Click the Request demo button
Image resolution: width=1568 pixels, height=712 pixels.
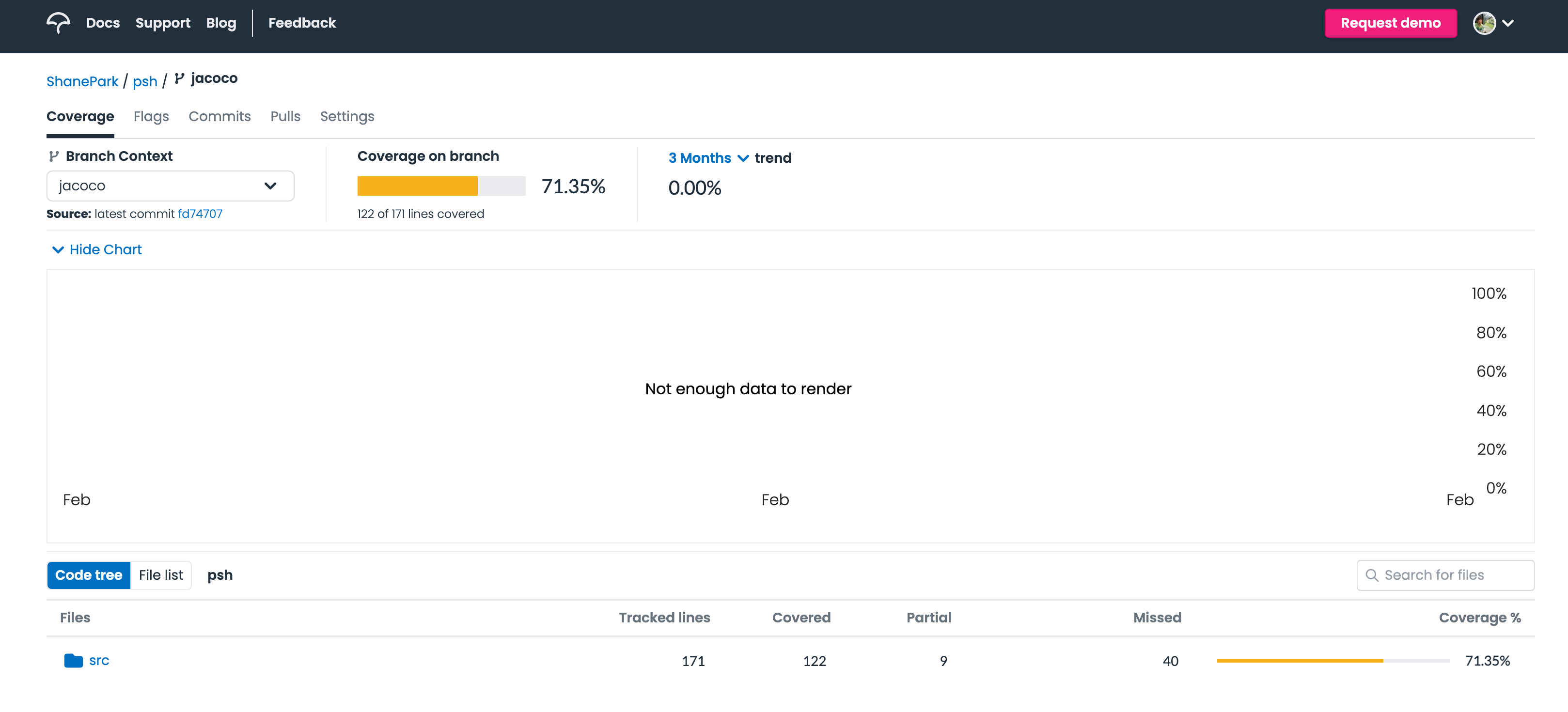(1390, 23)
